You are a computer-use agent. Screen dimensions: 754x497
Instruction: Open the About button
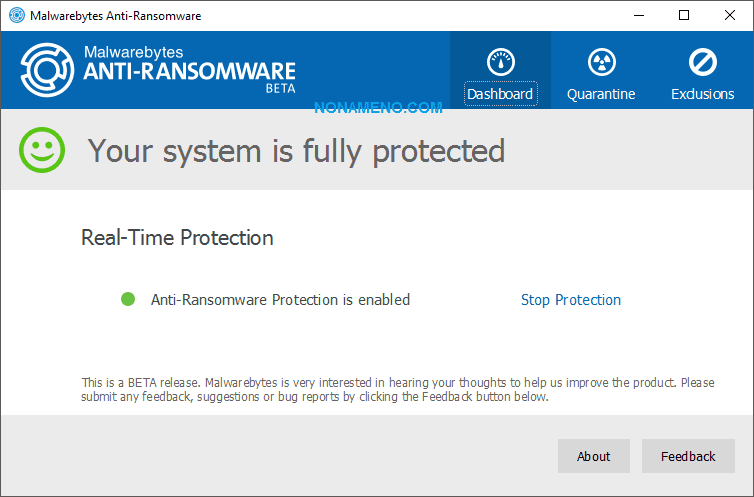593,456
